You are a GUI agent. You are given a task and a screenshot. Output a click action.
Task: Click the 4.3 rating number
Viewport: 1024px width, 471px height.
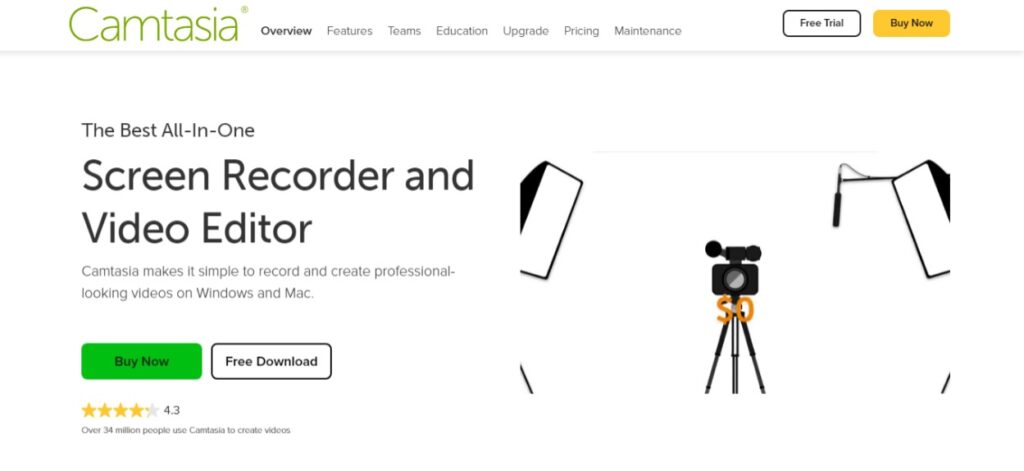[171, 410]
